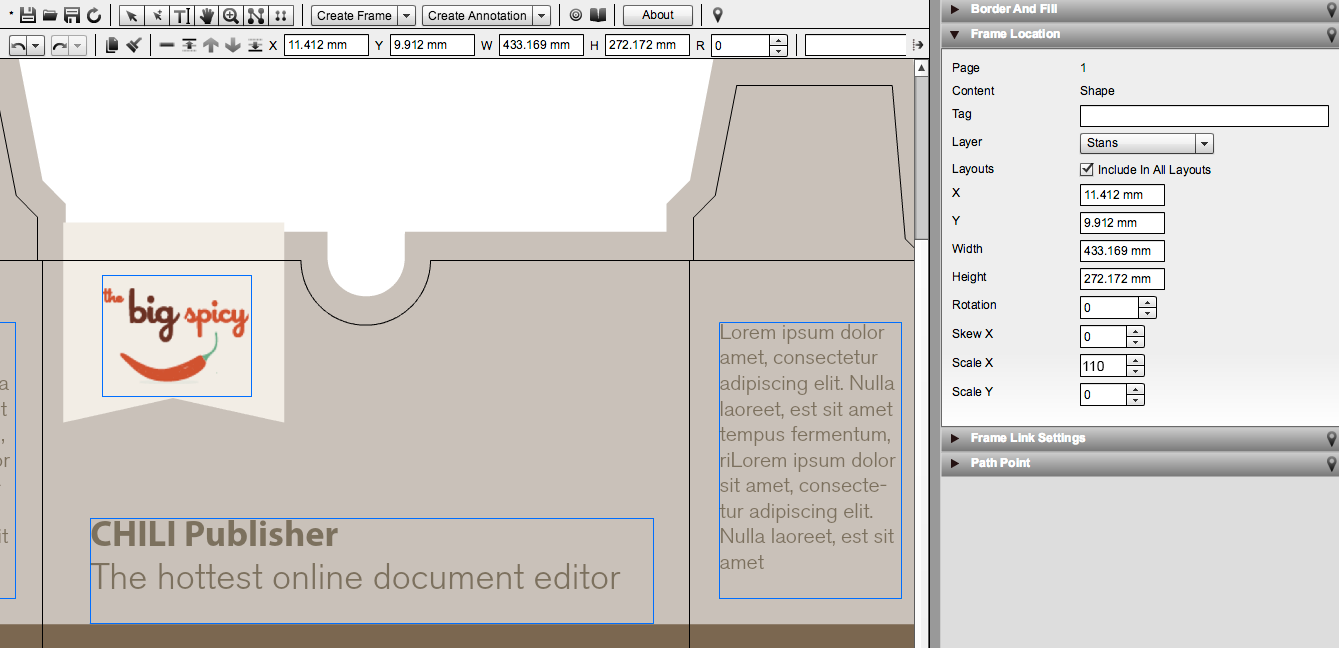Click the open folder icon
The width and height of the screenshot is (1339, 648).
point(49,15)
